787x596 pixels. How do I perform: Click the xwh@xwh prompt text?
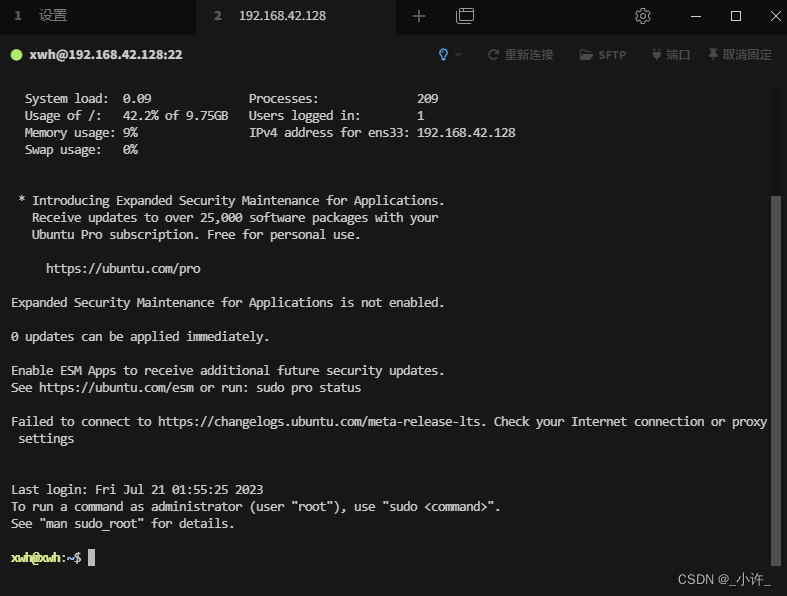[36, 557]
